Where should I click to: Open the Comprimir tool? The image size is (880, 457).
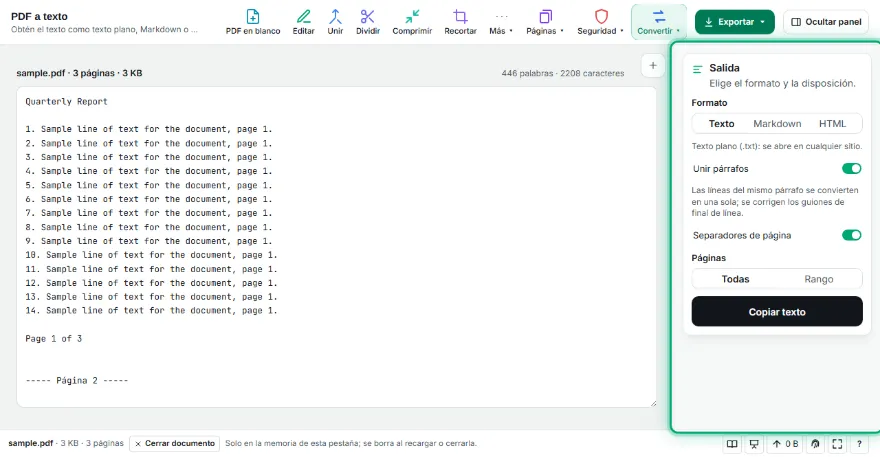412,22
